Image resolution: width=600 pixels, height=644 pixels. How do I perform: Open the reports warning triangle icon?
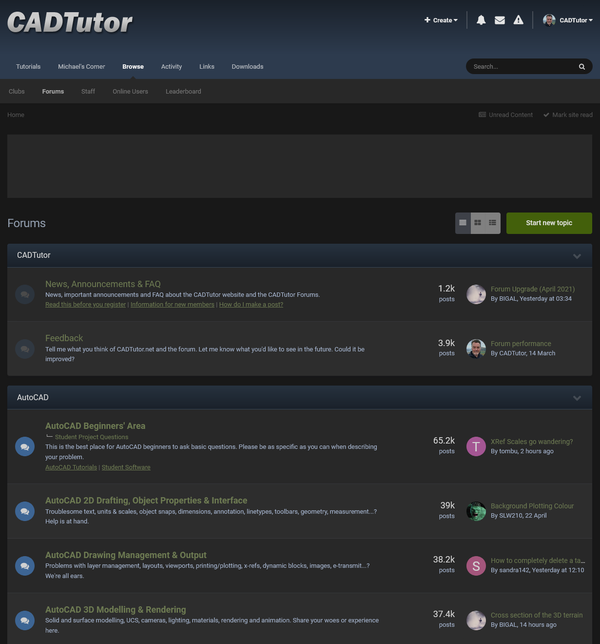point(518,20)
